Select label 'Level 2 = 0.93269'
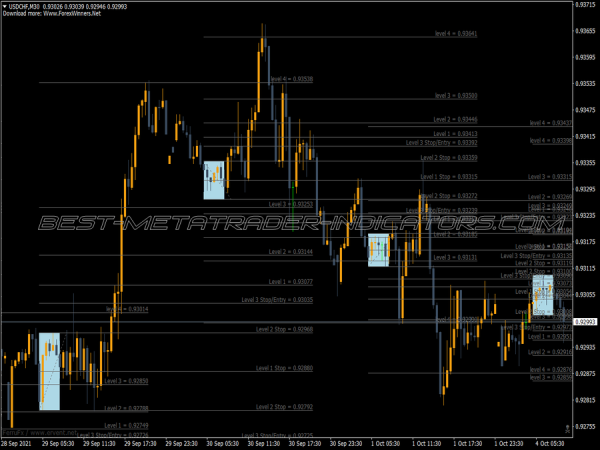The width and height of the screenshot is (600, 450). [550, 197]
